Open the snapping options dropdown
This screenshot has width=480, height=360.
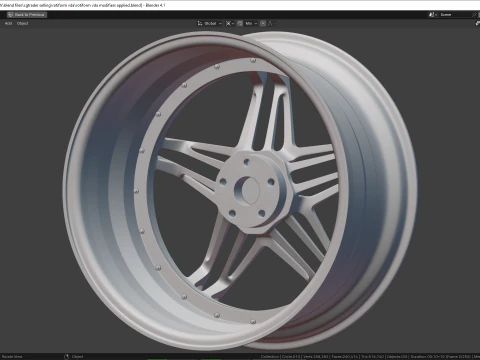[x=251, y=23]
